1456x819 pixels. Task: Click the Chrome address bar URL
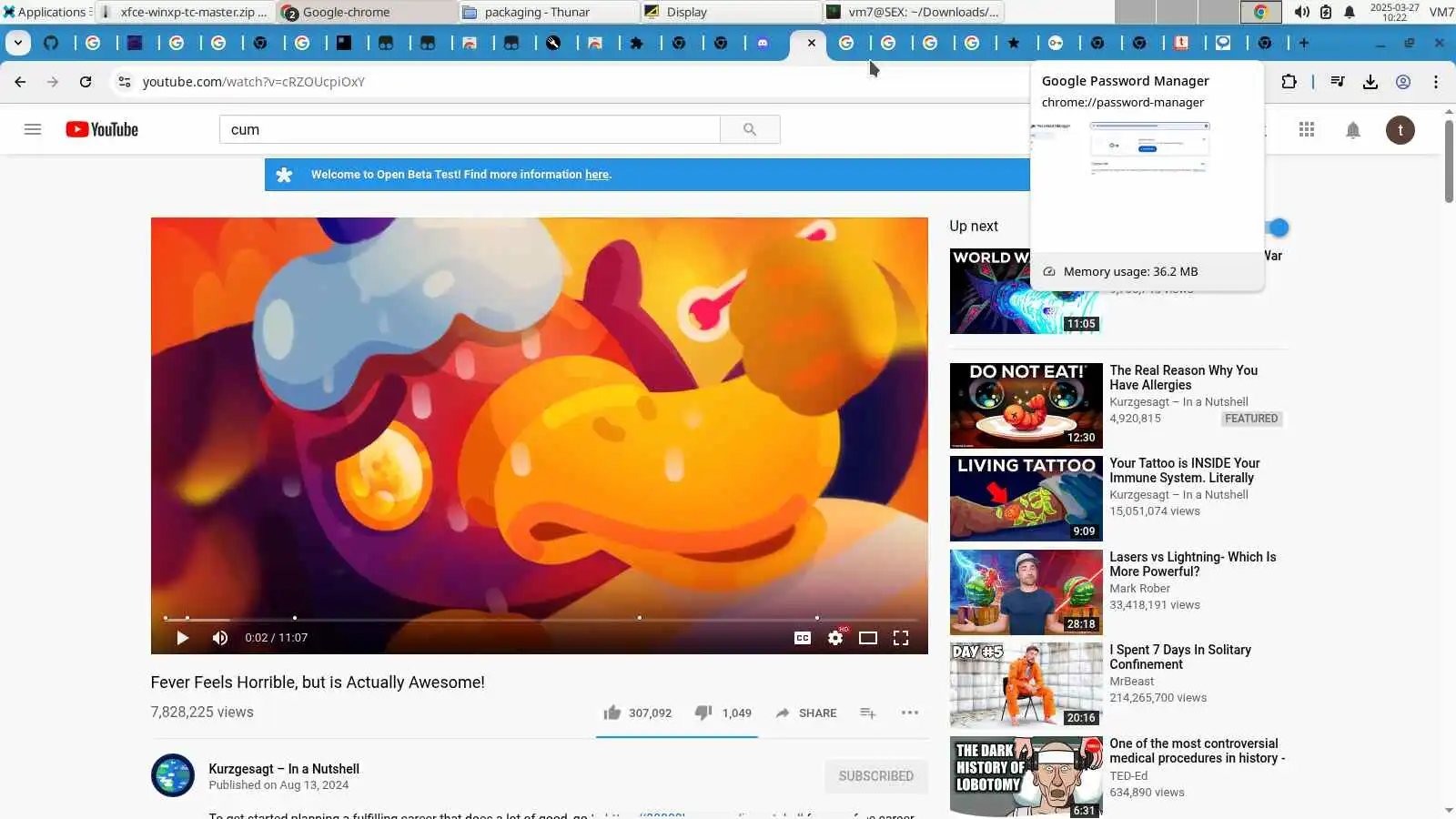[x=254, y=82]
